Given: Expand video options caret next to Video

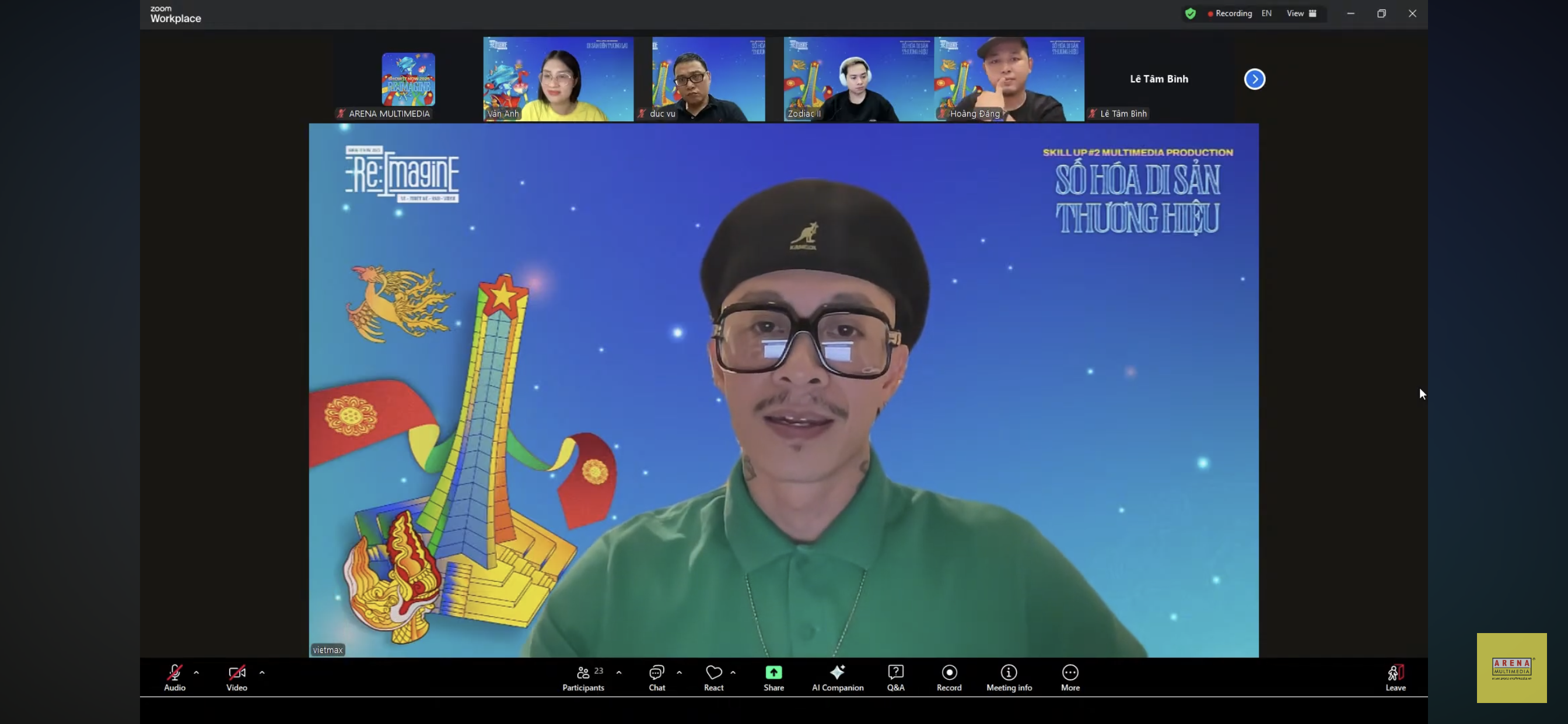Looking at the screenshot, I should pos(262,672).
